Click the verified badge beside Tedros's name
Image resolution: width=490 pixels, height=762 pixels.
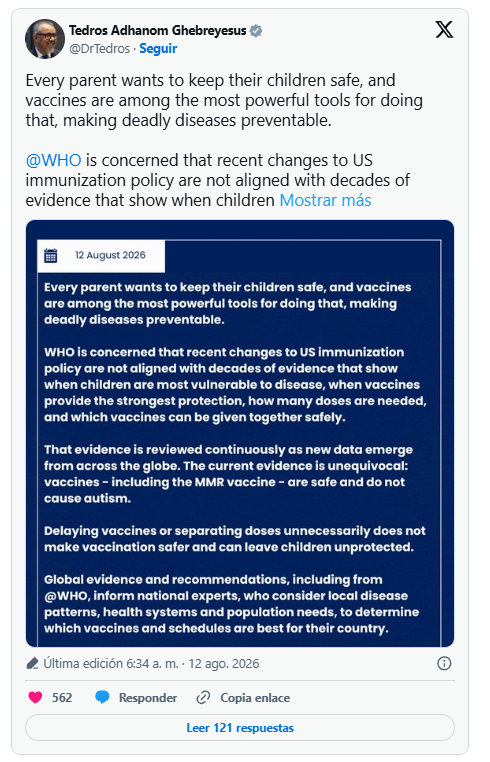tap(256, 31)
